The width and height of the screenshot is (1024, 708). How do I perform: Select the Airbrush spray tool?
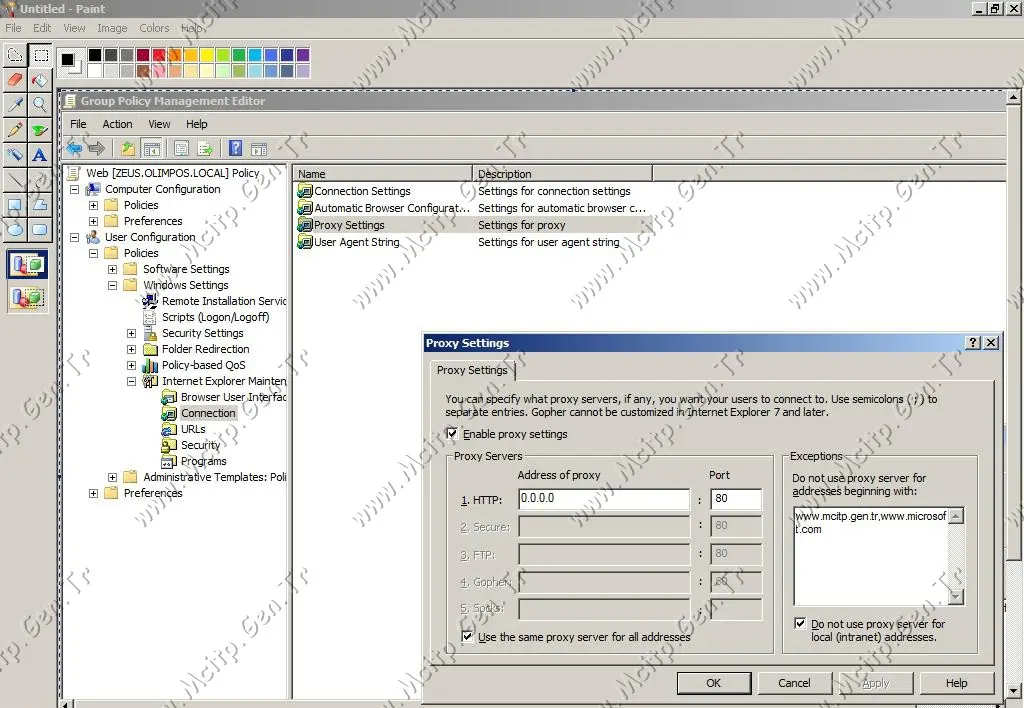coord(15,155)
